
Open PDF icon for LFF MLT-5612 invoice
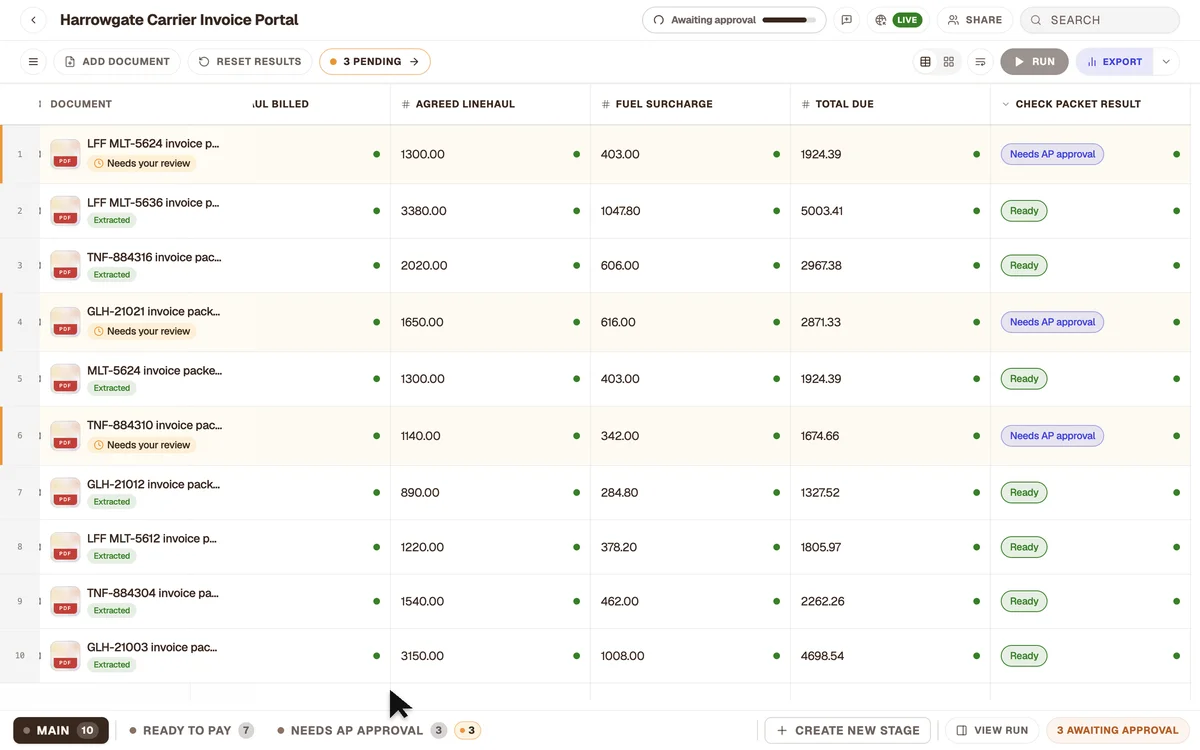point(65,547)
